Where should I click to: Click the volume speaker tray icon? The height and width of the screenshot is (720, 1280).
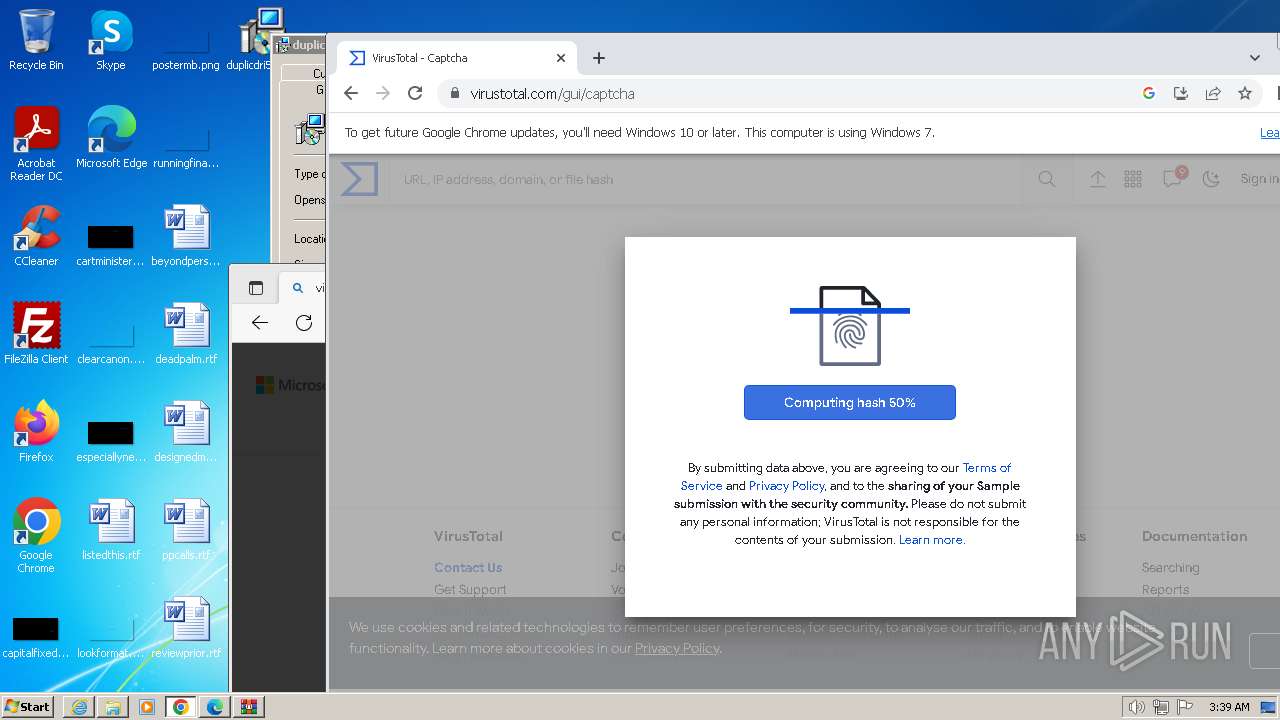click(1136, 707)
